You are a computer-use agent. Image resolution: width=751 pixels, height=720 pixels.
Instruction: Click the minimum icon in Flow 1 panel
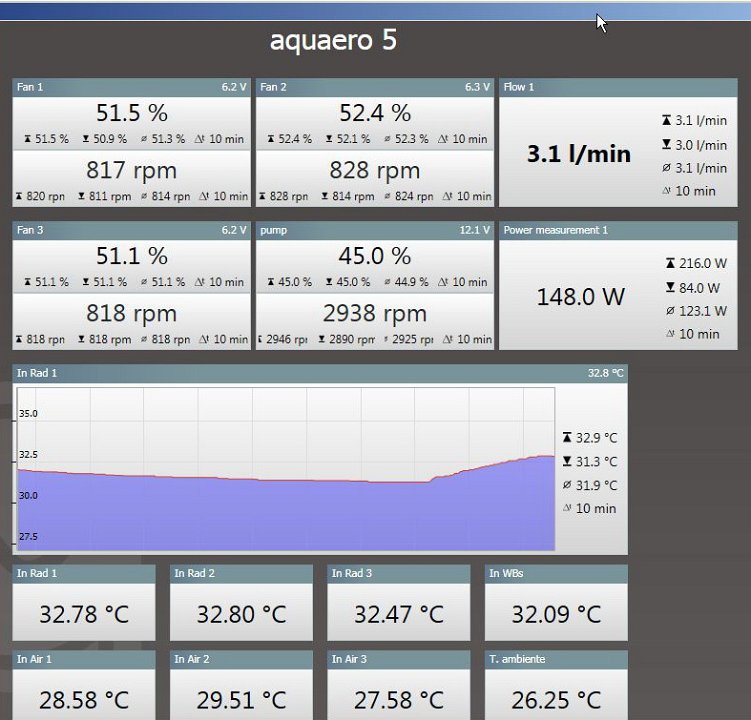pos(666,144)
